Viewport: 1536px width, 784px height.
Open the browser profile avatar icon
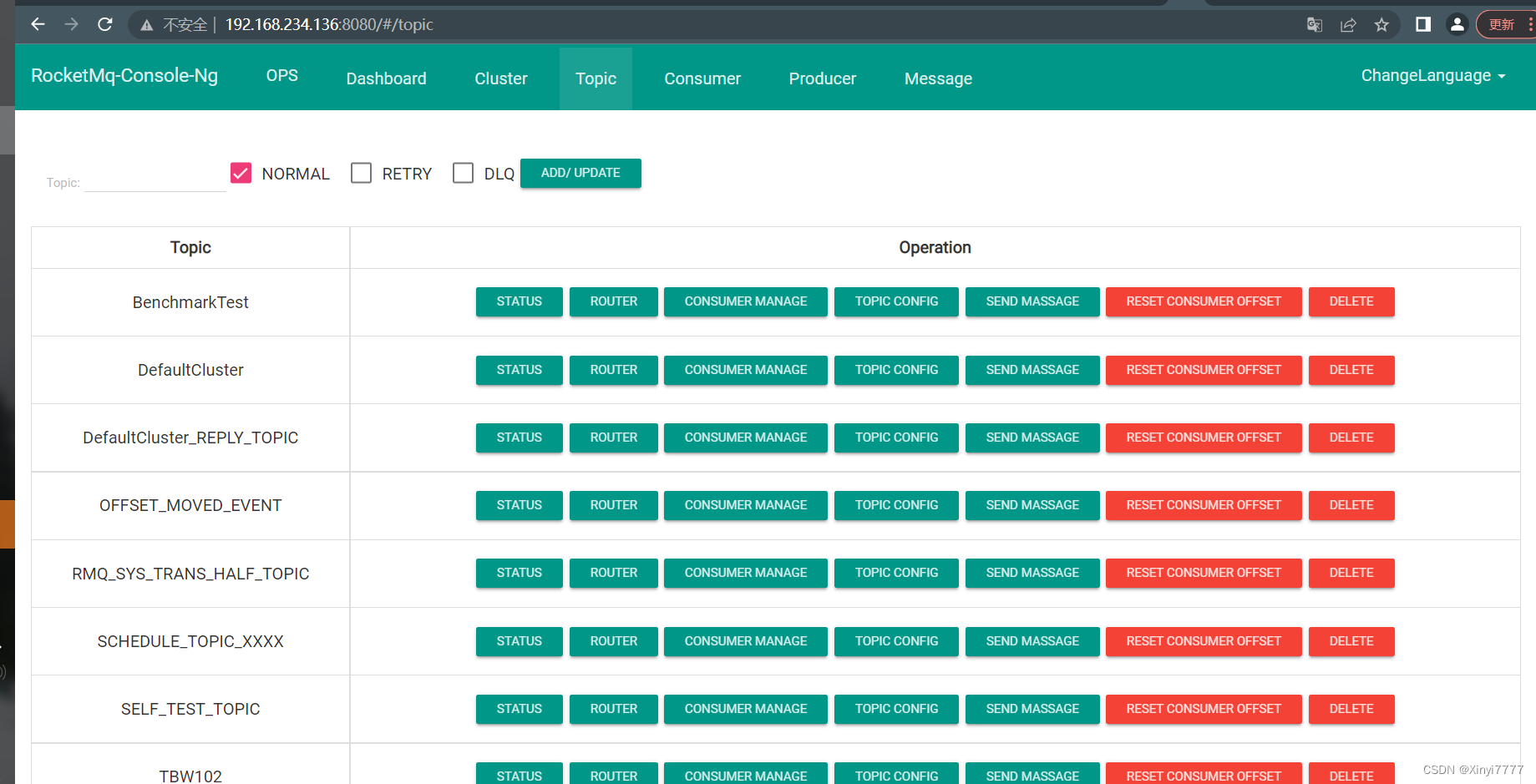coord(1457,24)
